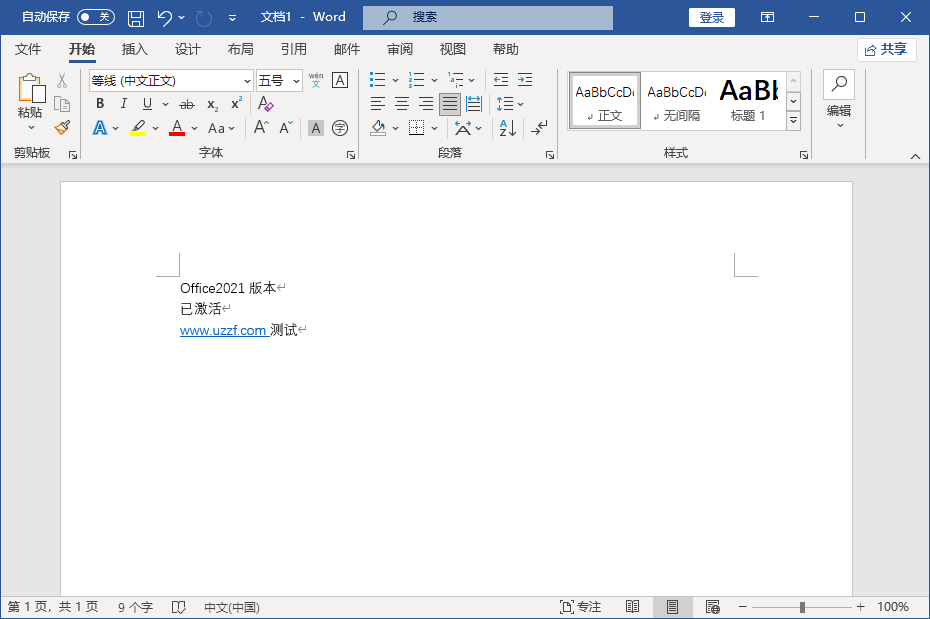Click the character border icon
Screen dimensions: 930x619
coord(340,80)
